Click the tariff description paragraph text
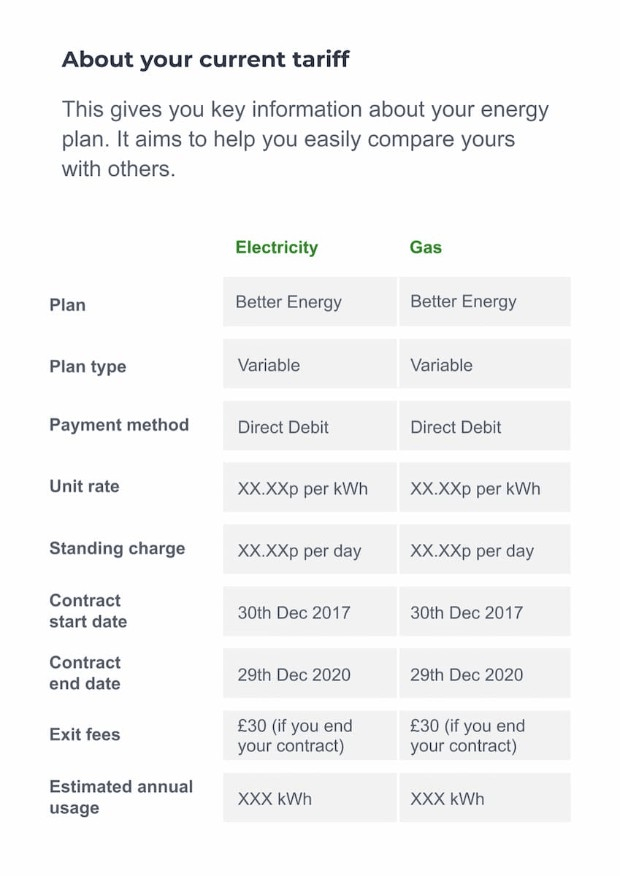Viewport: 620px width, 876px height. point(305,139)
